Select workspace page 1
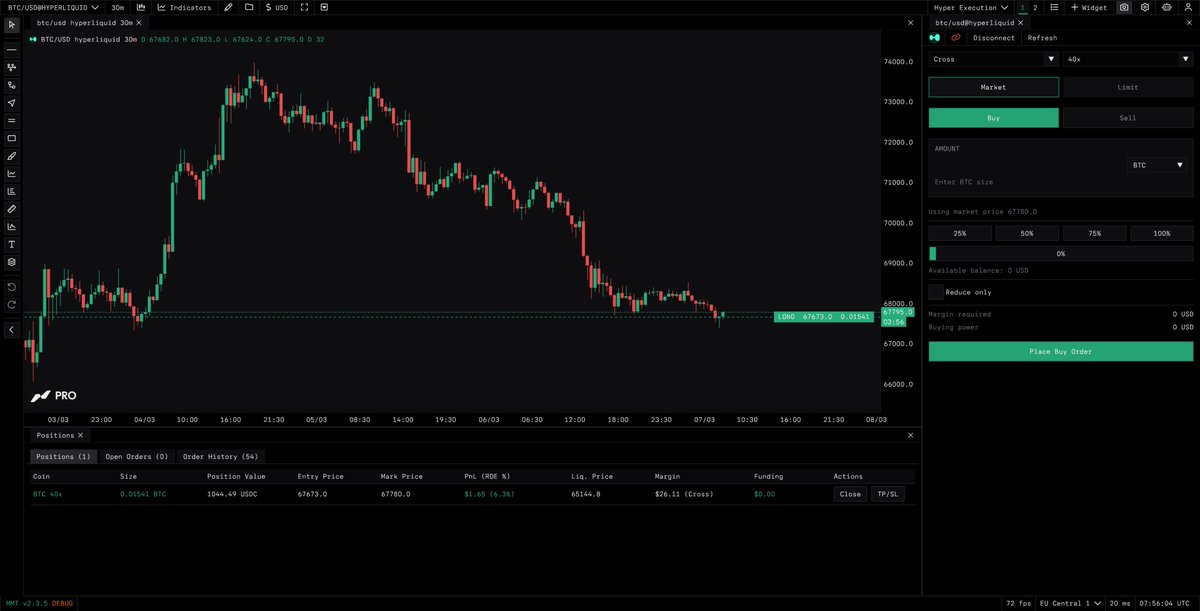Viewport: 1200px width, 611px height. pos(1021,7)
